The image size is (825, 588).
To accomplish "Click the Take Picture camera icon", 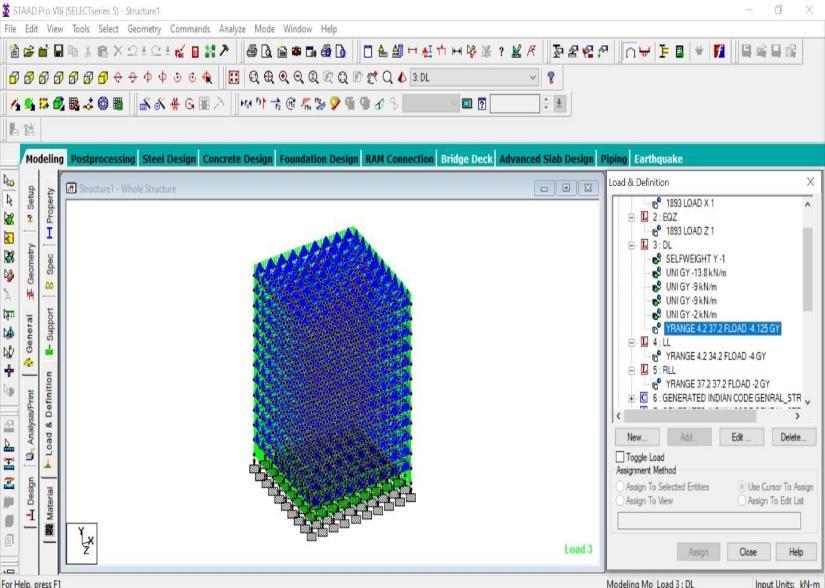I will point(296,51).
